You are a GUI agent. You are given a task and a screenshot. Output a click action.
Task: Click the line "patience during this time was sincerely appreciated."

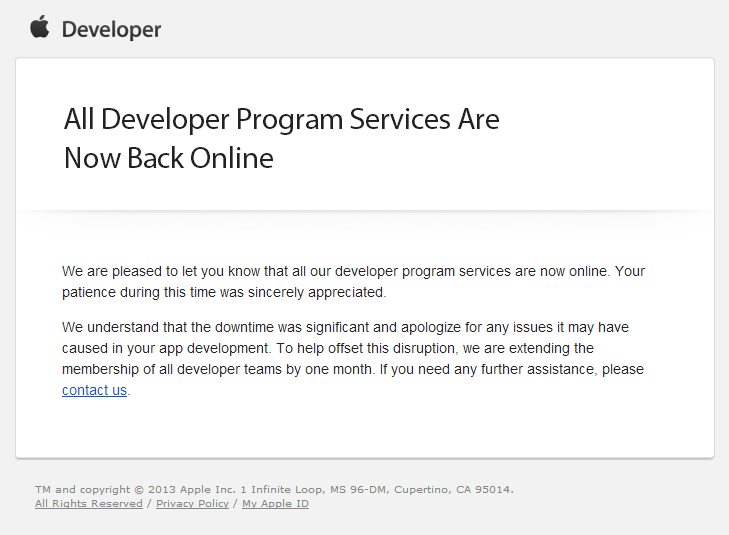[x=224, y=292]
